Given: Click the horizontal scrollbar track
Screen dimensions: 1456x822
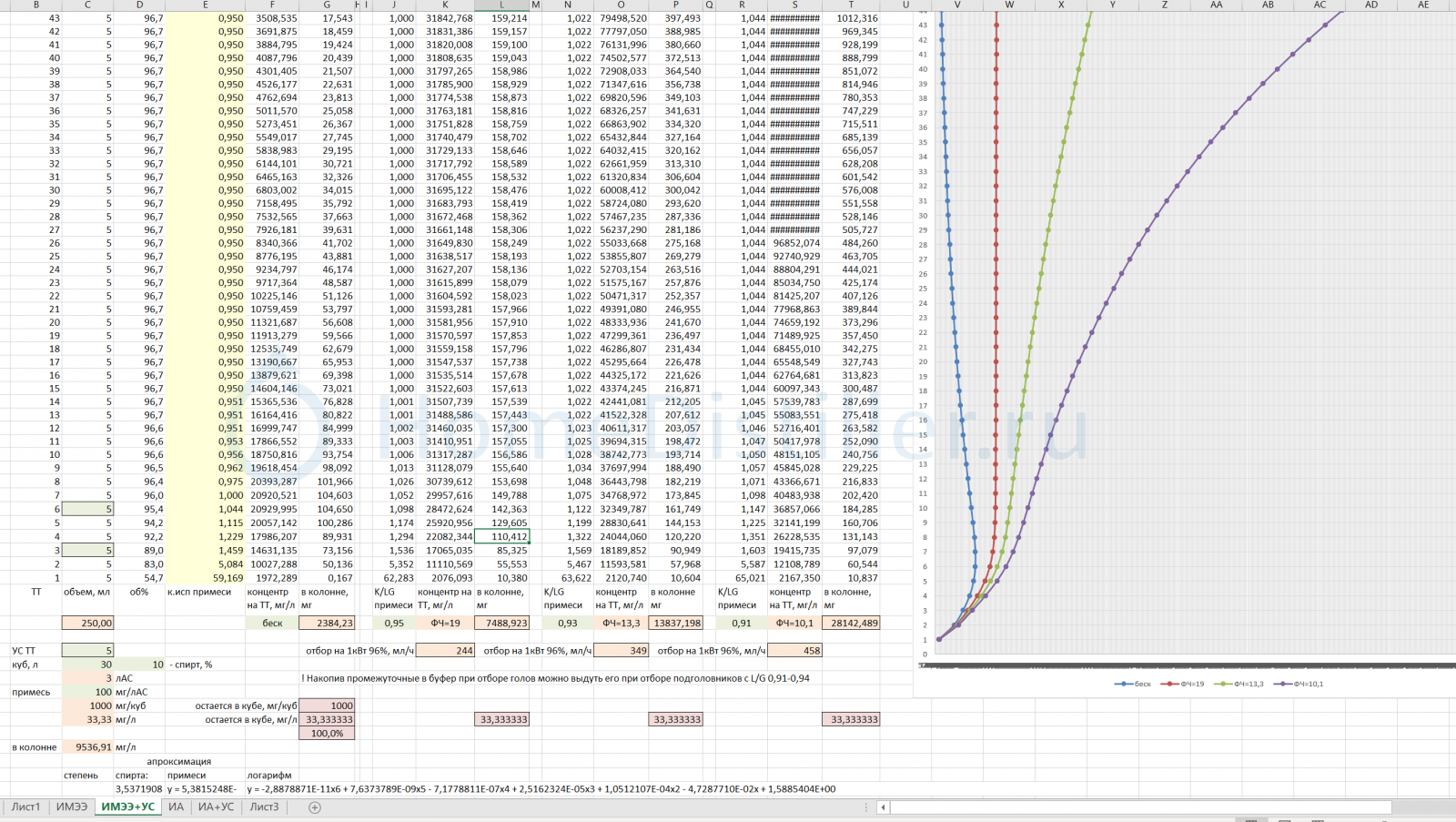Looking at the screenshot, I should coord(1137,807).
